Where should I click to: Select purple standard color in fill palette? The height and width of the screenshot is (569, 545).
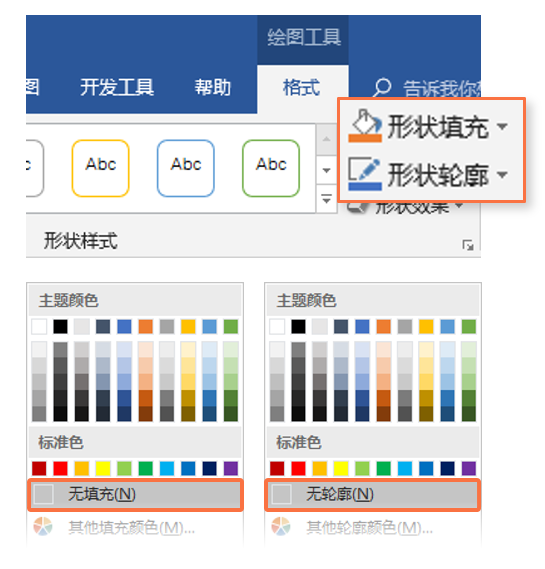(231, 468)
